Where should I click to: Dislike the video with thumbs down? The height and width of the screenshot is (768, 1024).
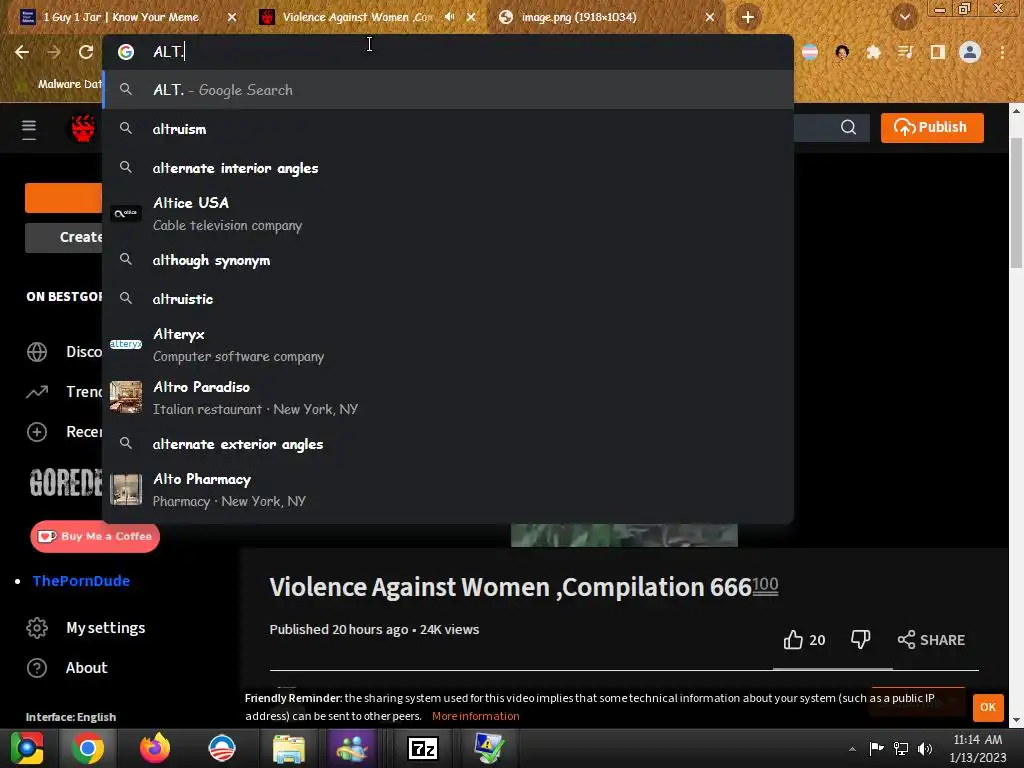pyautogui.click(x=860, y=640)
